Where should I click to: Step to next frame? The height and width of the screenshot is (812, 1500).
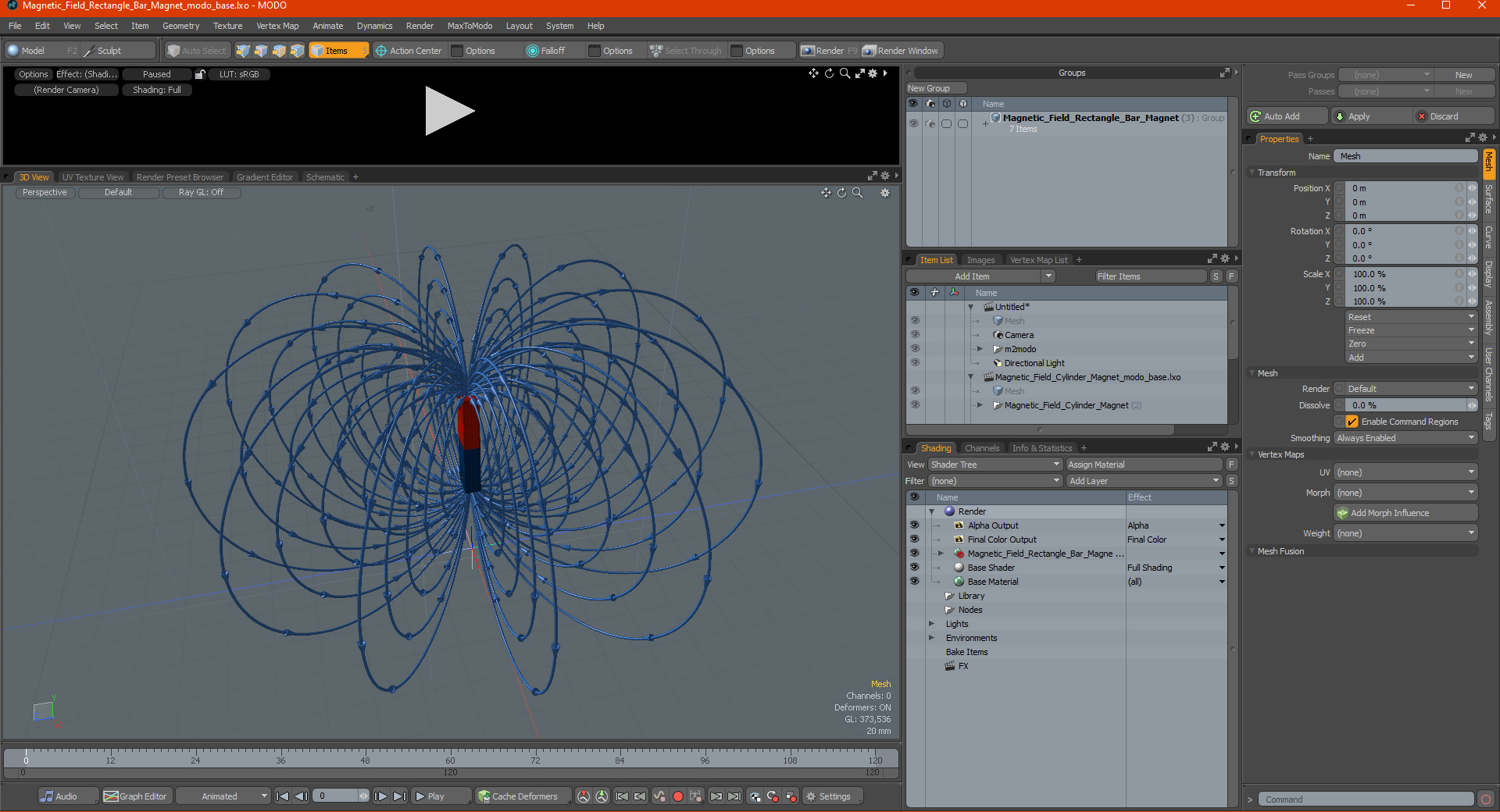[x=380, y=796]
